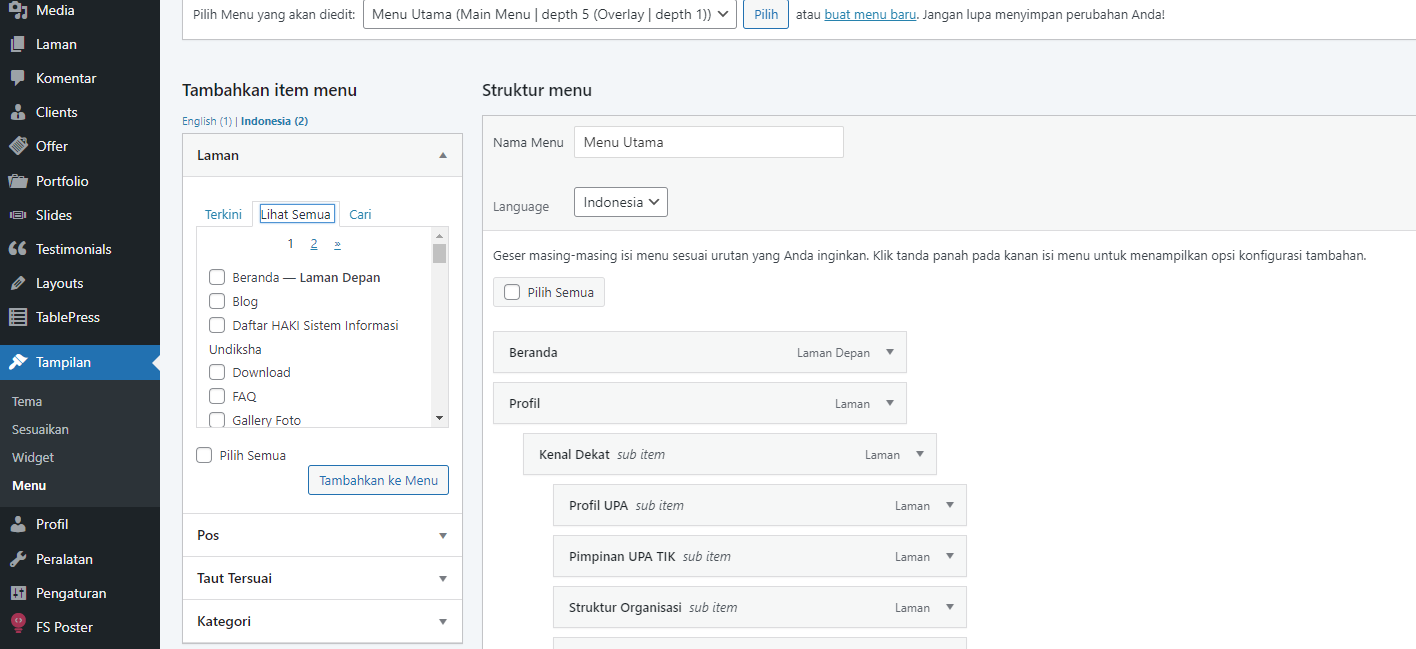The image size is (1416, 649).
Task: Click the Peralatan wrench icon
Action: [x=18, y=559]
